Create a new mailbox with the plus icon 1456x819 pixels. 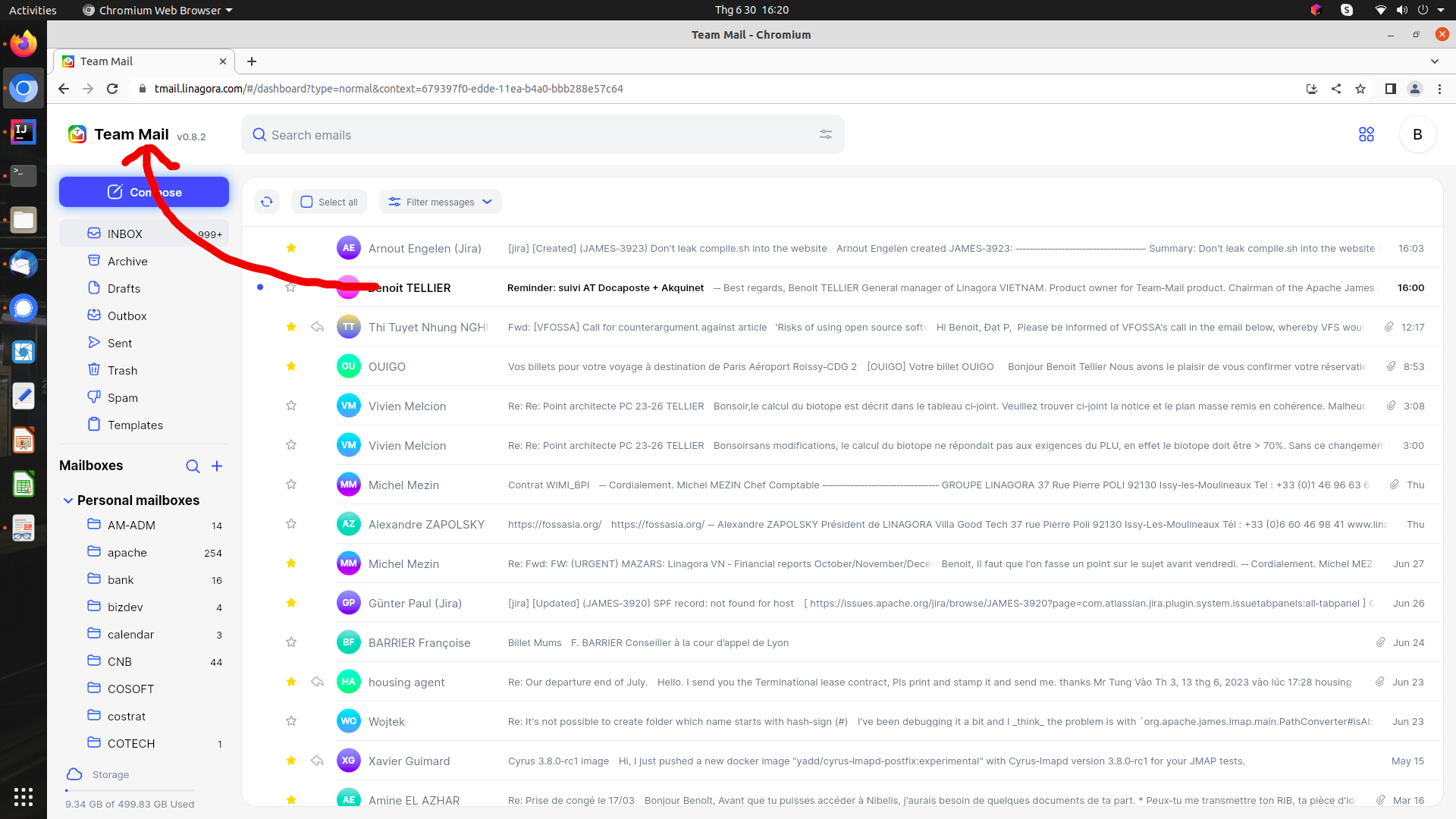pyautogui.click(x=217, y=466)
